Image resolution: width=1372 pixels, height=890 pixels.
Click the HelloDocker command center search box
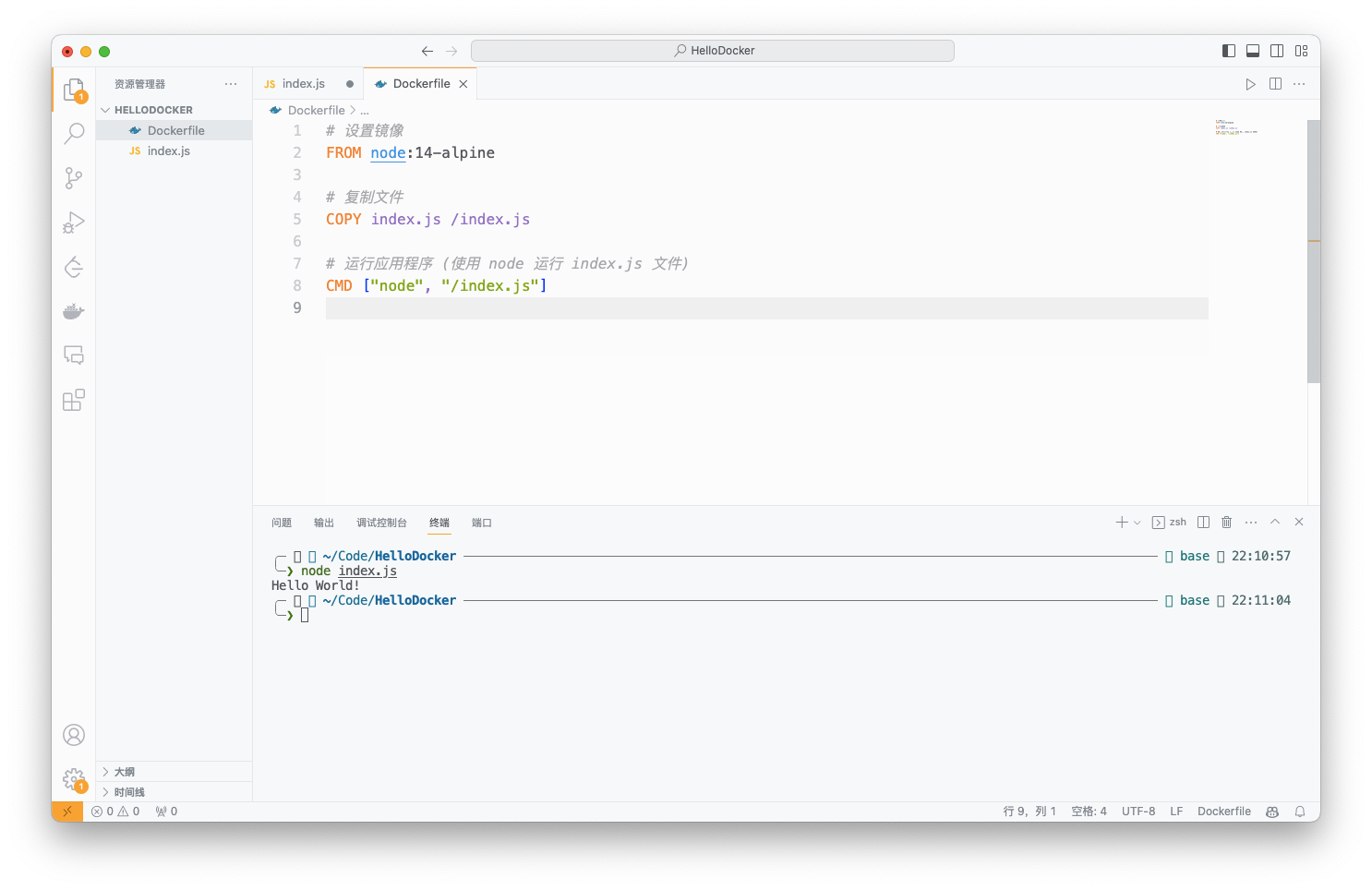click(x=712, y=51)
